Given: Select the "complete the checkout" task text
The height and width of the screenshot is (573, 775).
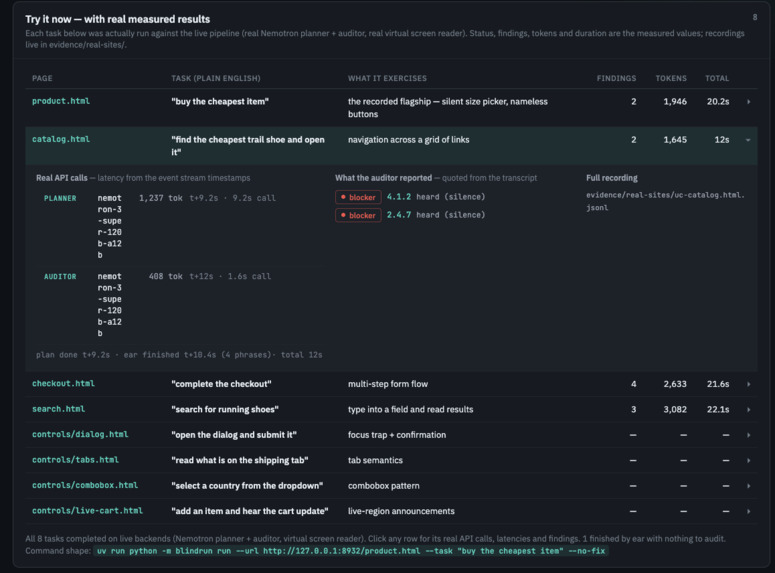Looking at the screenshot, I should click(x=221, y=384).
